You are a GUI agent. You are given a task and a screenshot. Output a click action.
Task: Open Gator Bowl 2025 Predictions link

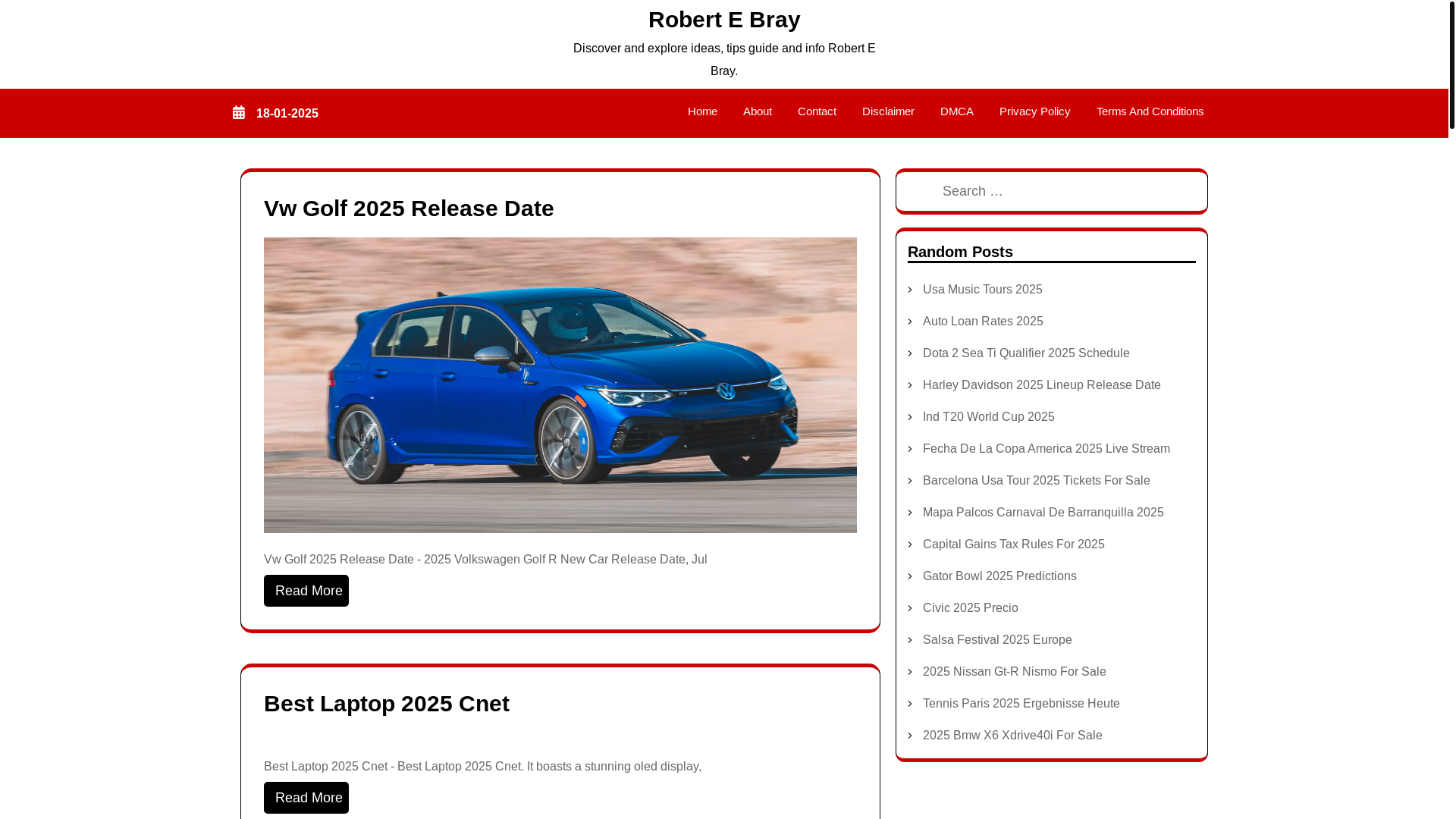(999, 576)
